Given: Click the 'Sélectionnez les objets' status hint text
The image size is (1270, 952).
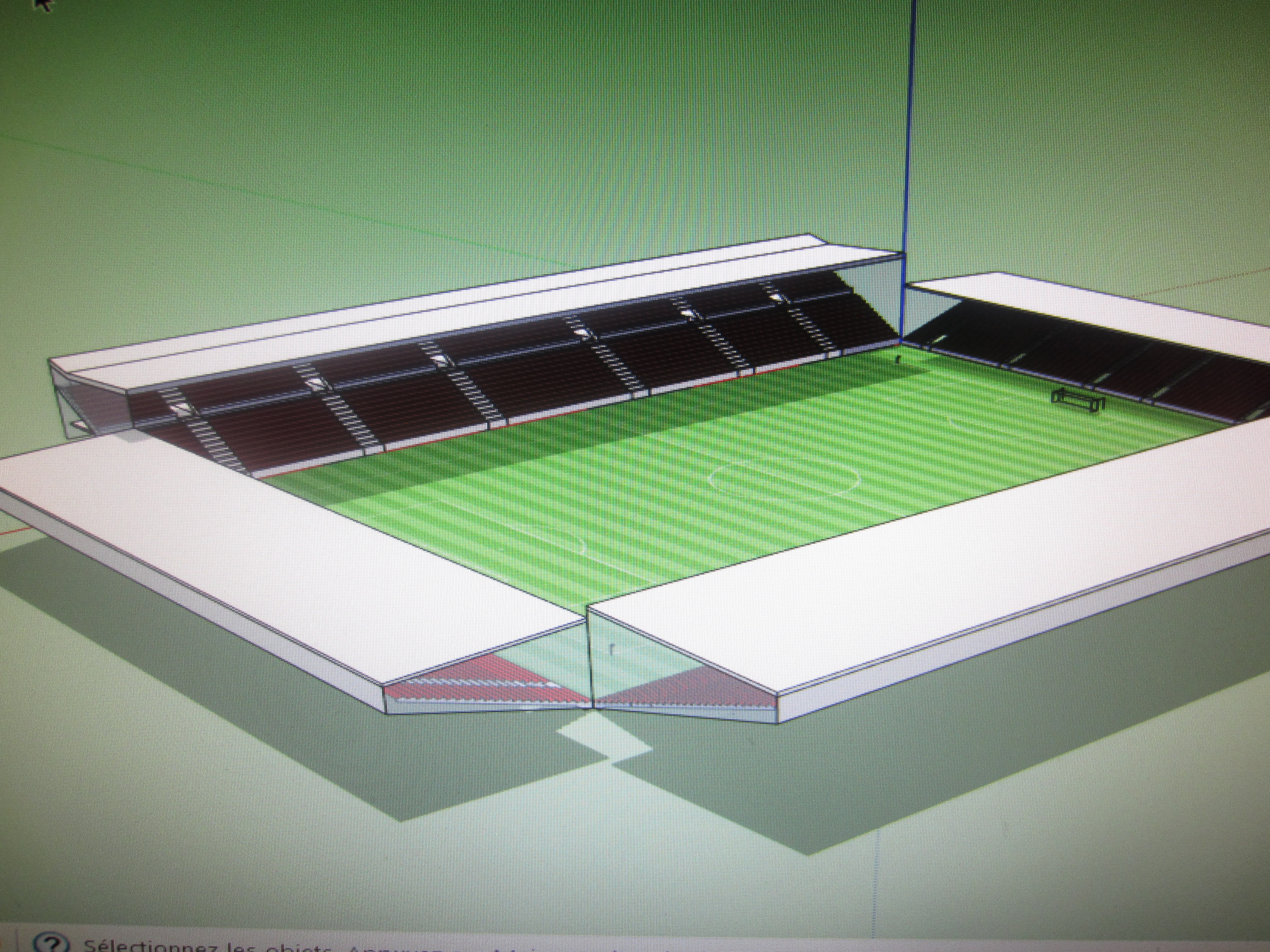Looking at the screenshot, I should tap(207, 946).
